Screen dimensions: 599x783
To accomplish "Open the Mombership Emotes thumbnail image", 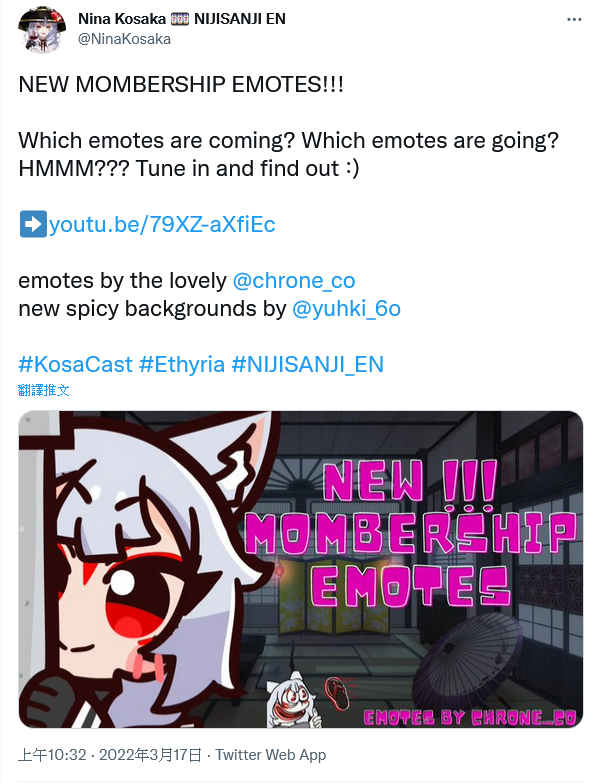I will [x=300, y=569].
